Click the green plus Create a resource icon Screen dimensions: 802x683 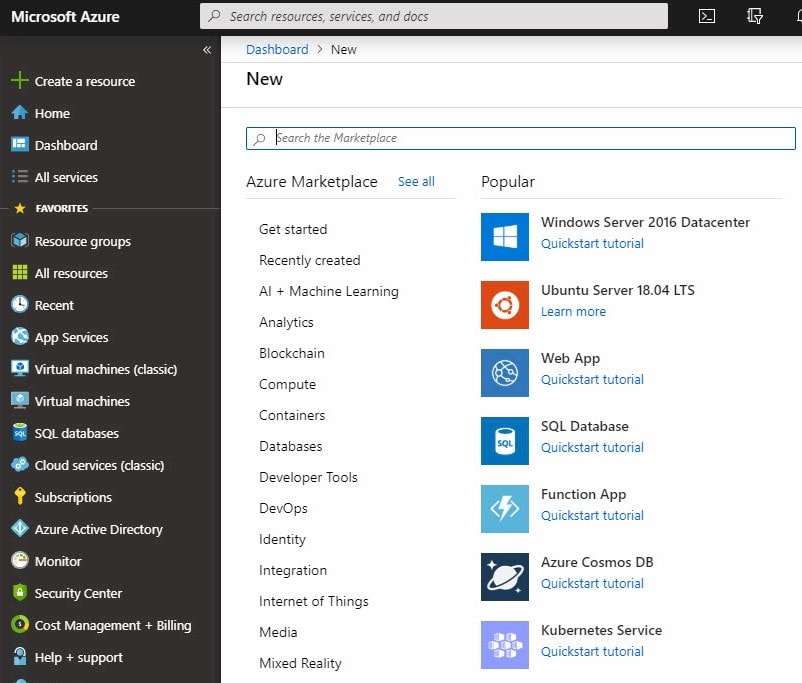tap(19, 81)
